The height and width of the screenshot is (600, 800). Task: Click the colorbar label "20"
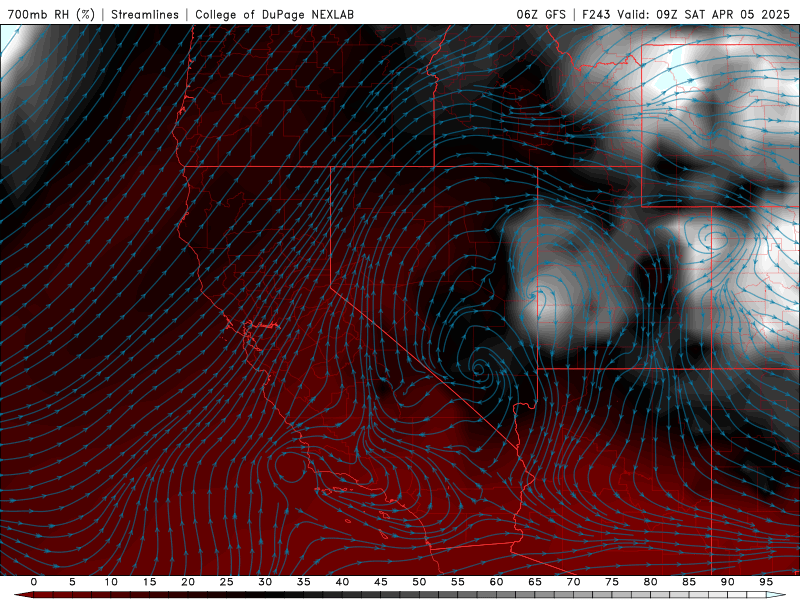[x=188, y=582]
